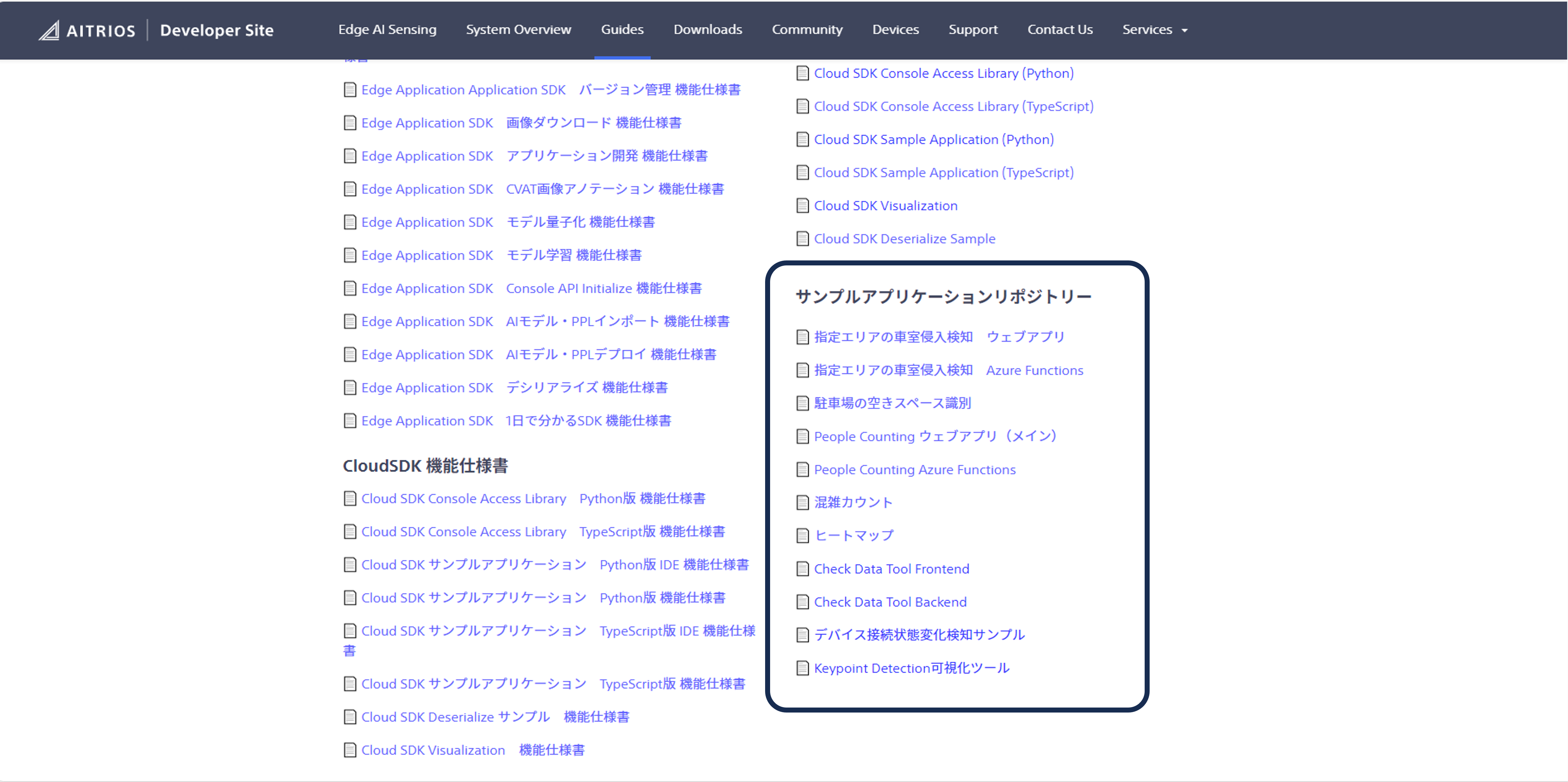Viewport: 1568px width, 782px height.
Task: Open Edge Application SDK モデル量子化 機能仕様書
Action: 508,222
